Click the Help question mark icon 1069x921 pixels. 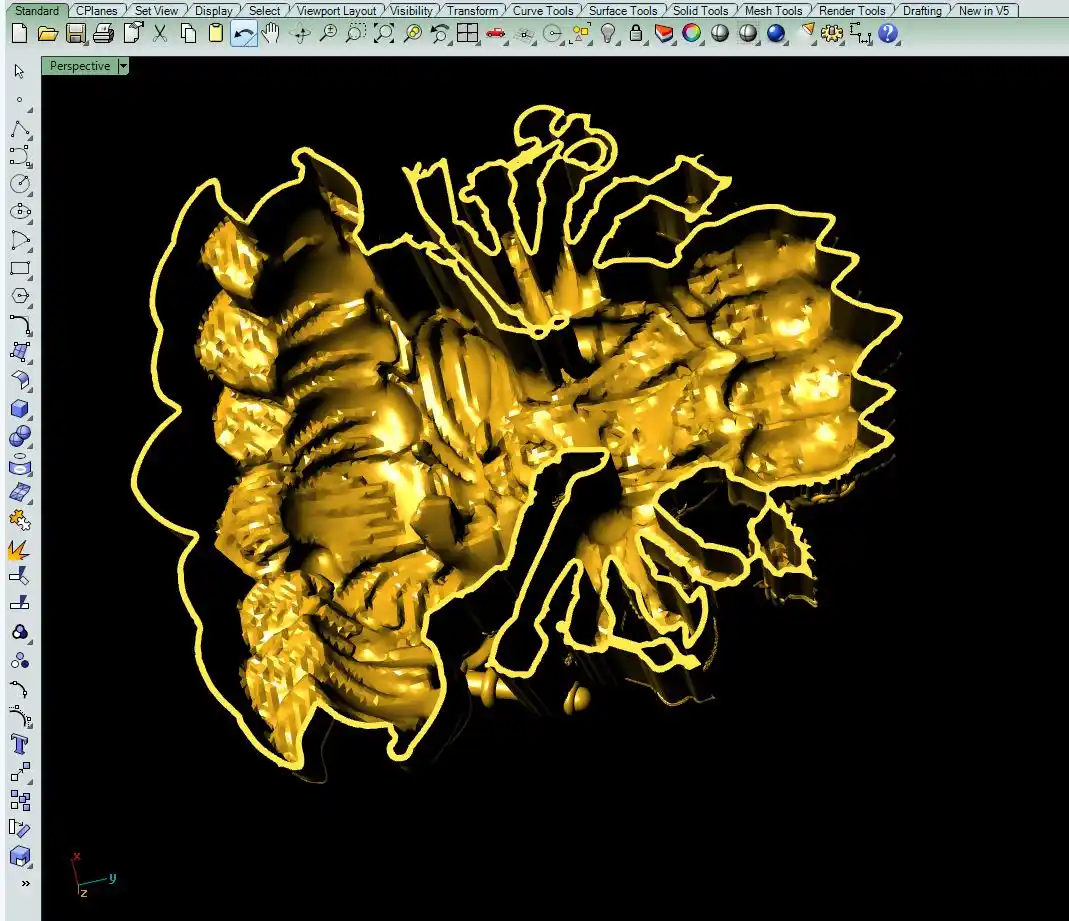(x=888, y=33)
